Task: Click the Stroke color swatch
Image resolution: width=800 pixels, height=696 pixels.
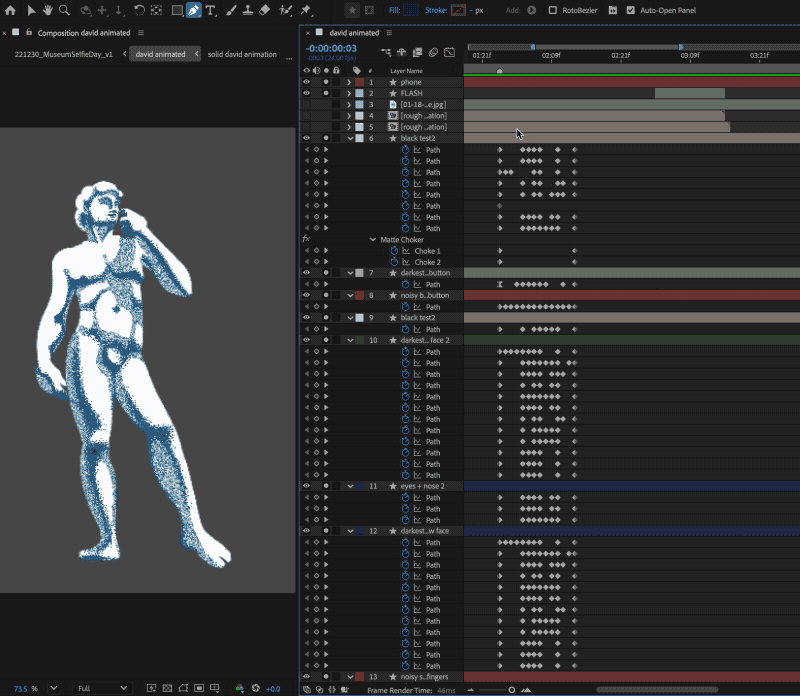Action: (x=458, y=10)
